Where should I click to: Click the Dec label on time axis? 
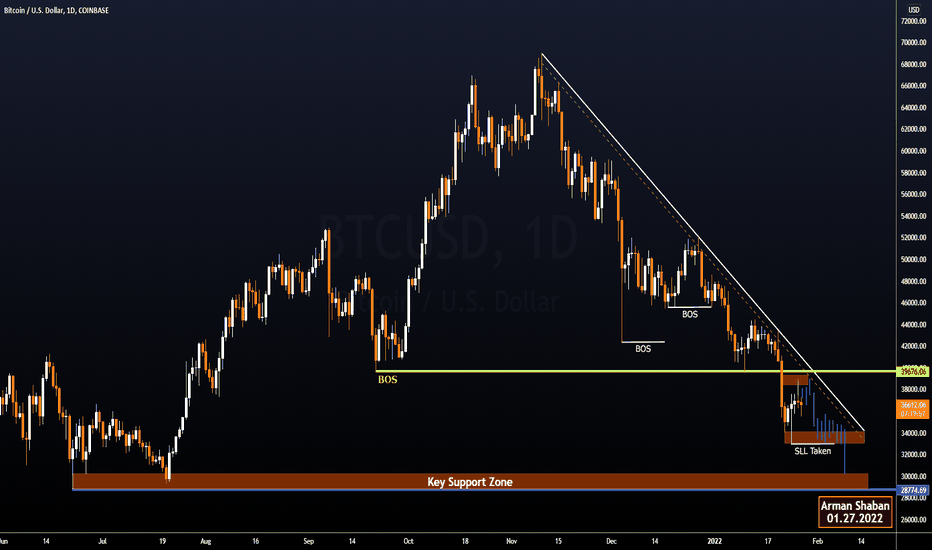coord(612,541)
